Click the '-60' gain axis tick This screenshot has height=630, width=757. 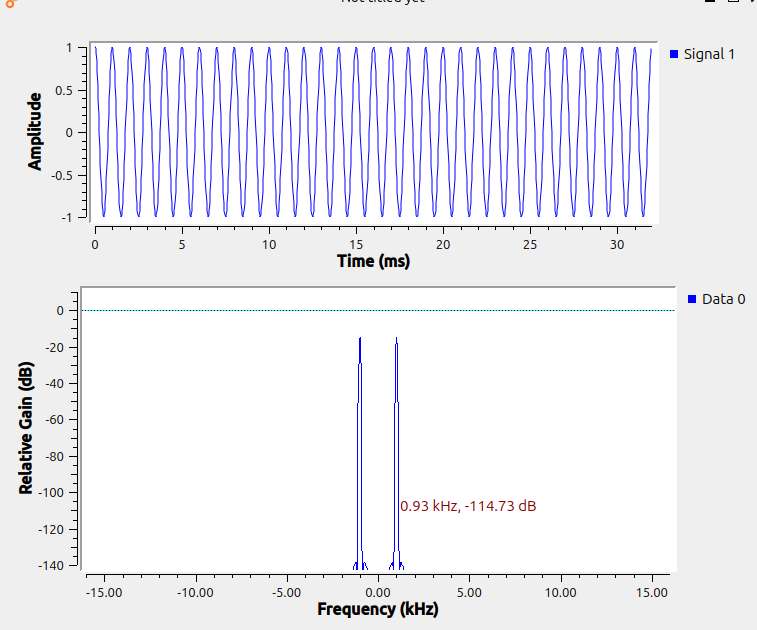pyautogui.click(x=55, y=420)
